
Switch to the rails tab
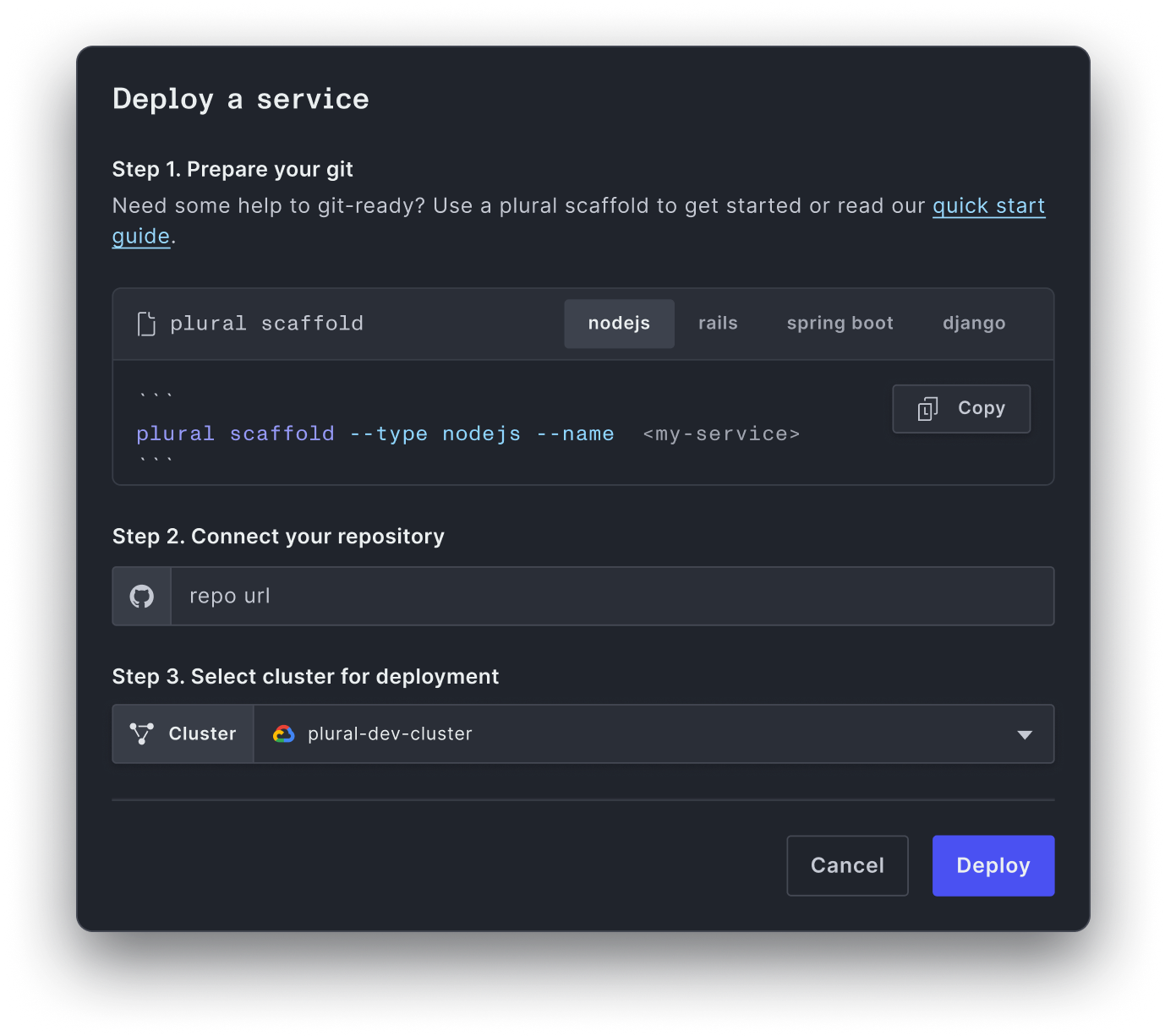(x=718, y=324)
